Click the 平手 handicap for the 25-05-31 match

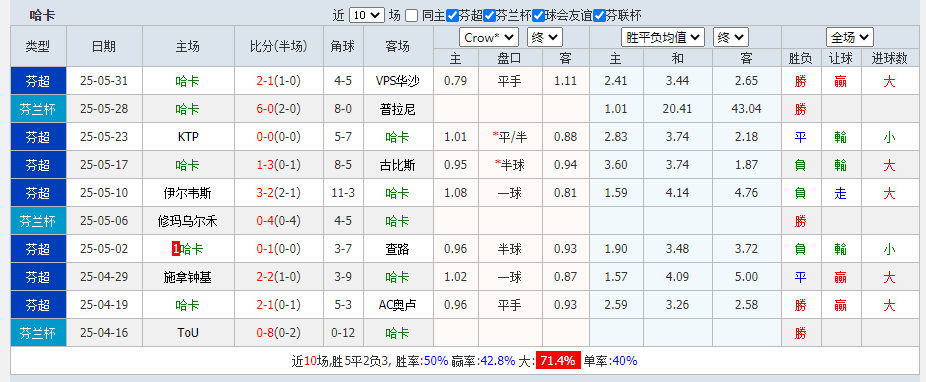510,81
